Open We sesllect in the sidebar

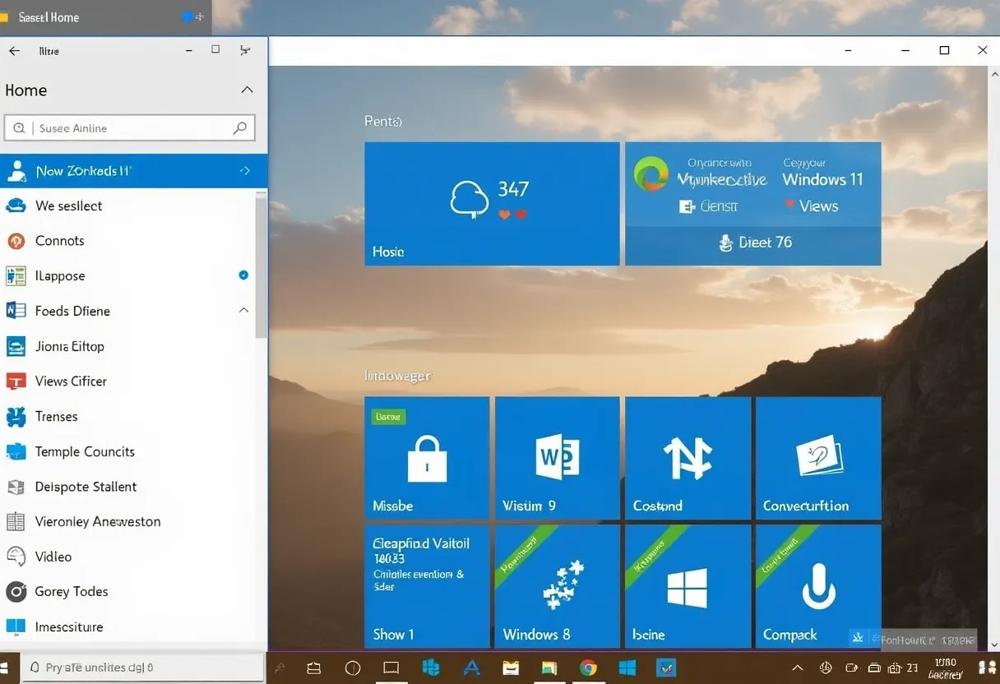[128, 206]
